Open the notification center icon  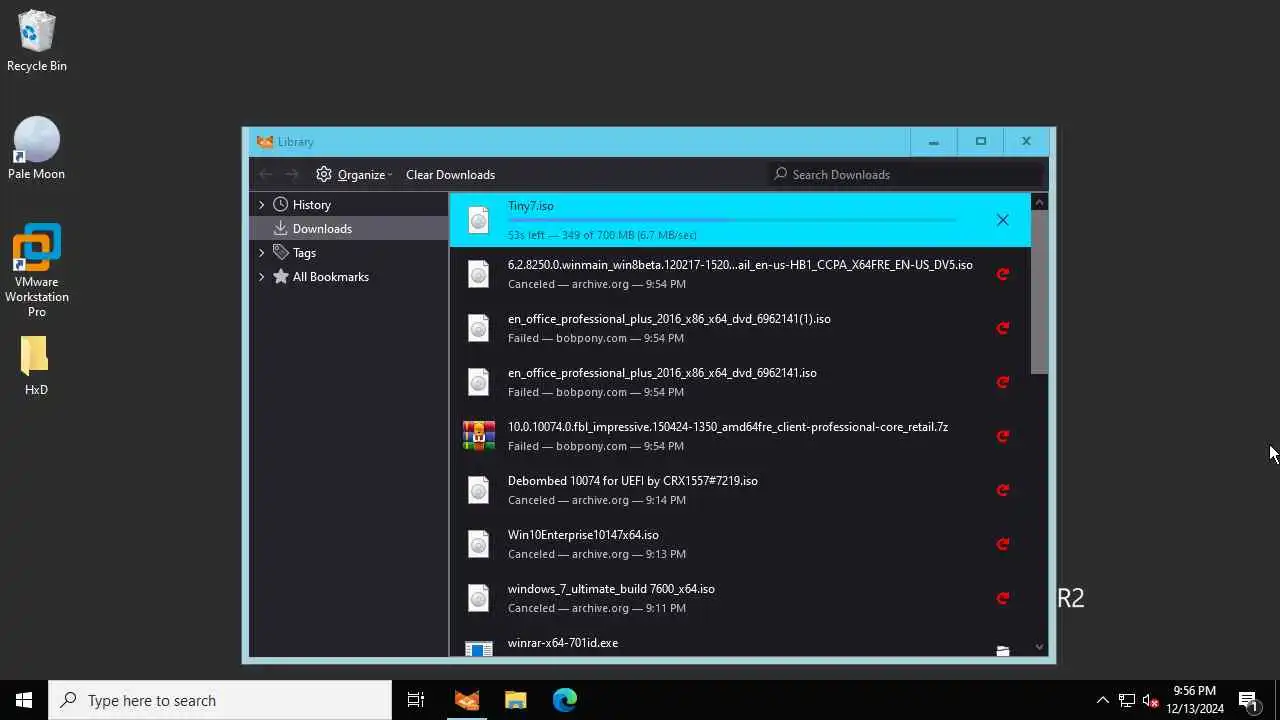click(x=1248, y=700)
